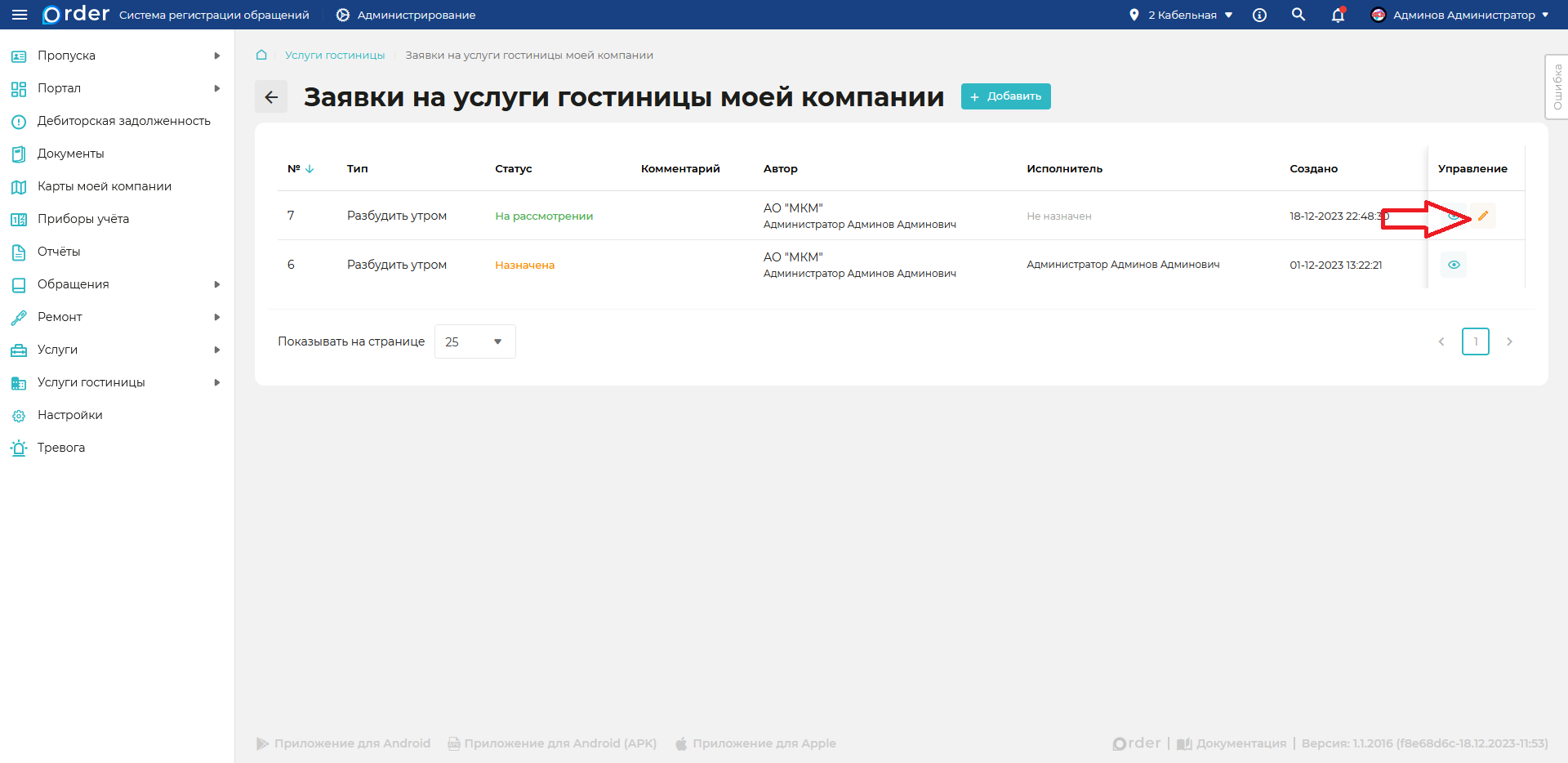Open the Ошибка tab on the right edge

coord(1558,86)
